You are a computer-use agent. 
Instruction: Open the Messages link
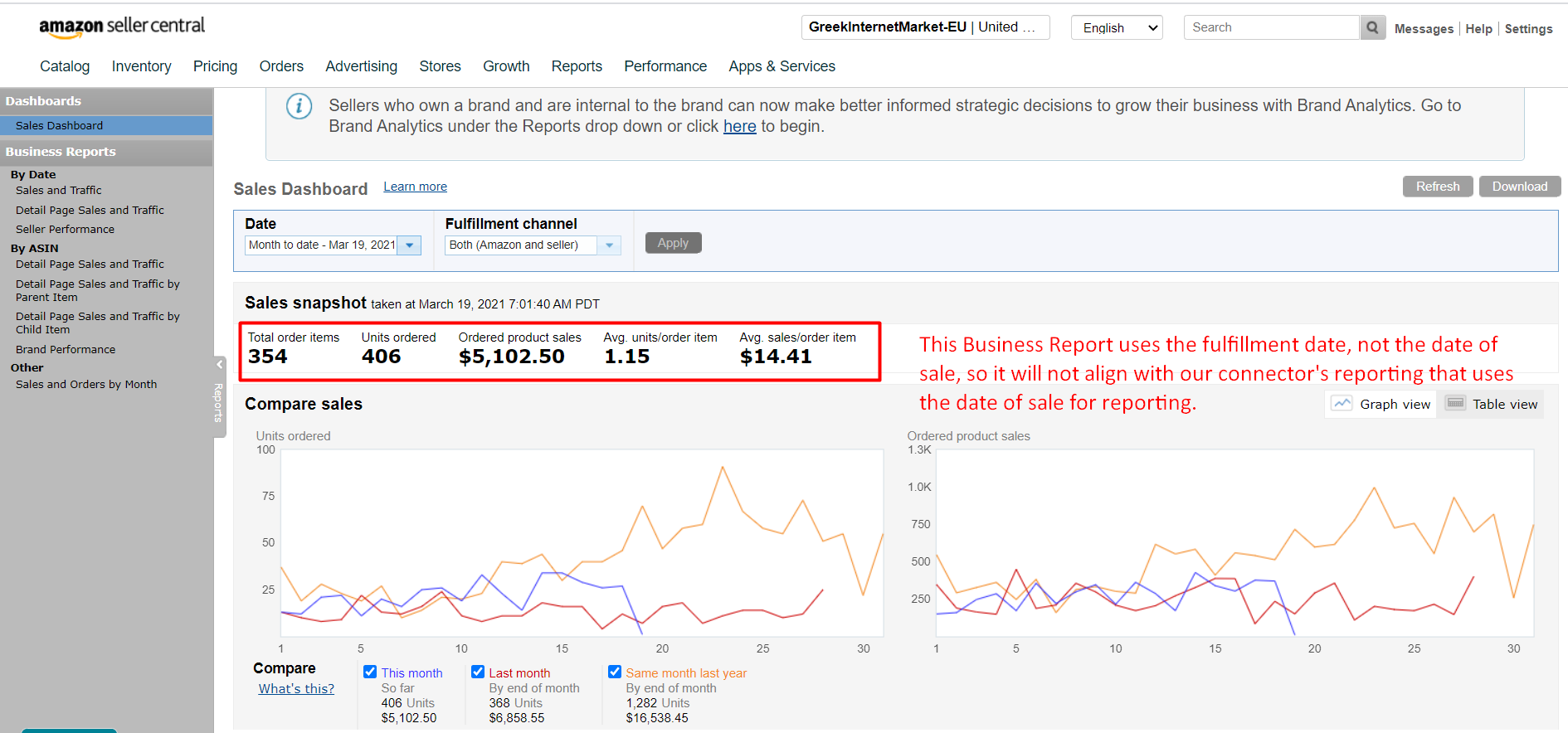pyautogui.click(x=1424, y=29)
